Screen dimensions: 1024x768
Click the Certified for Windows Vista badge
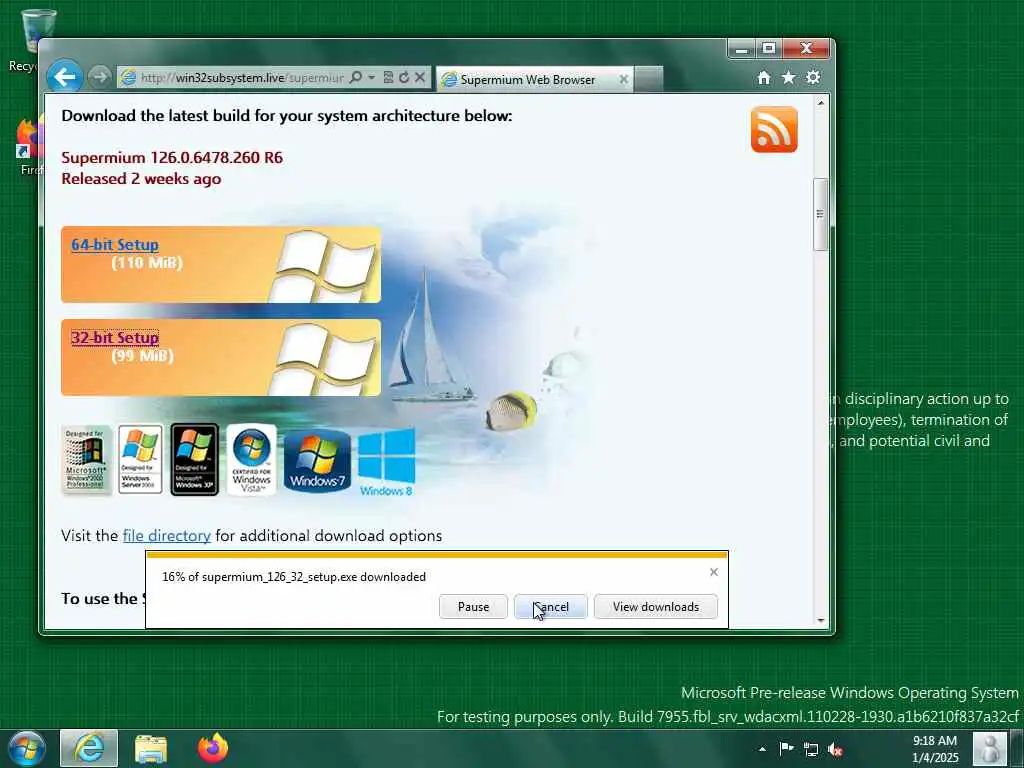251,460
